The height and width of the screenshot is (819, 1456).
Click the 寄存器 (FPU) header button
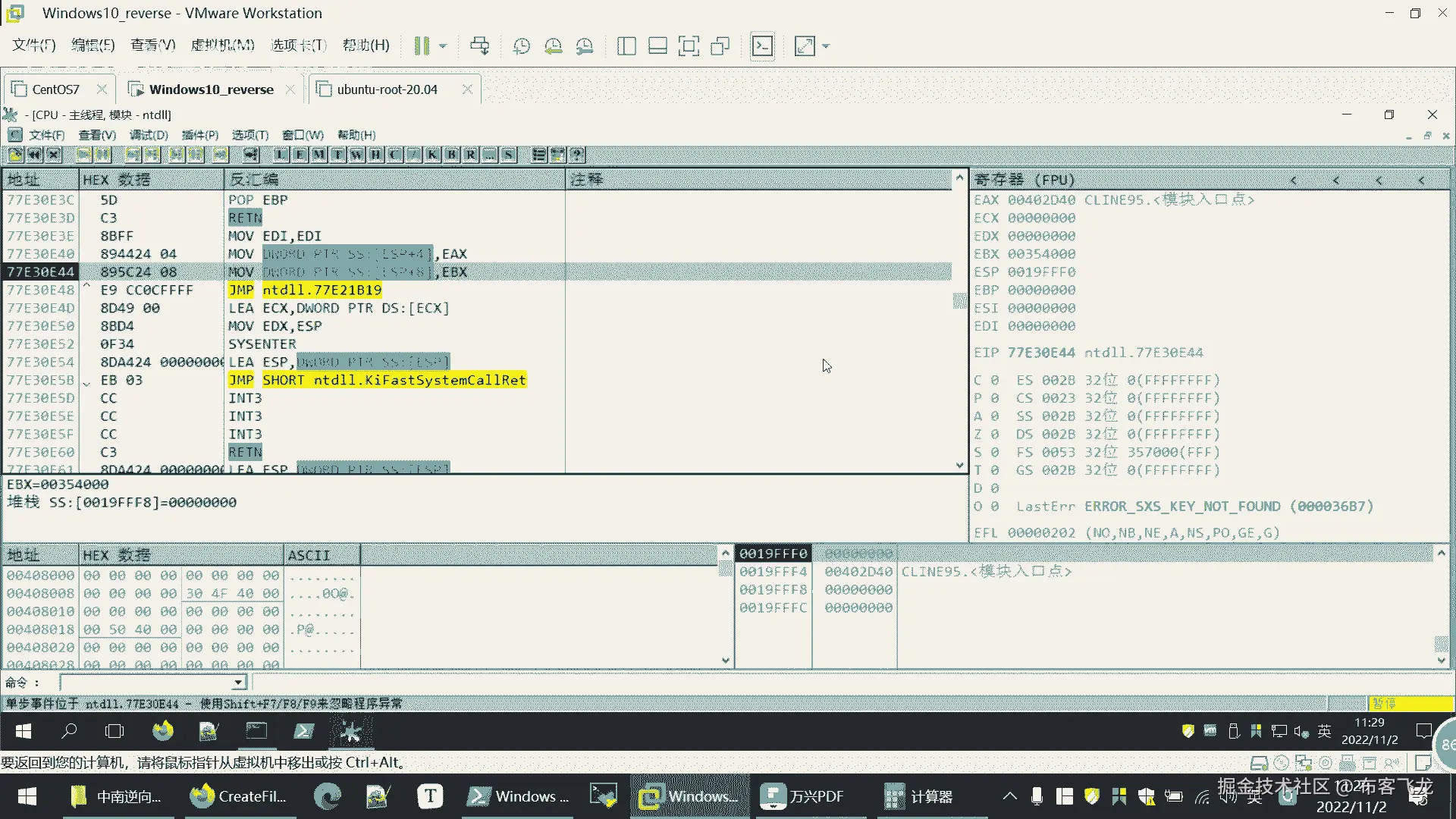[x=1024, y=180]
